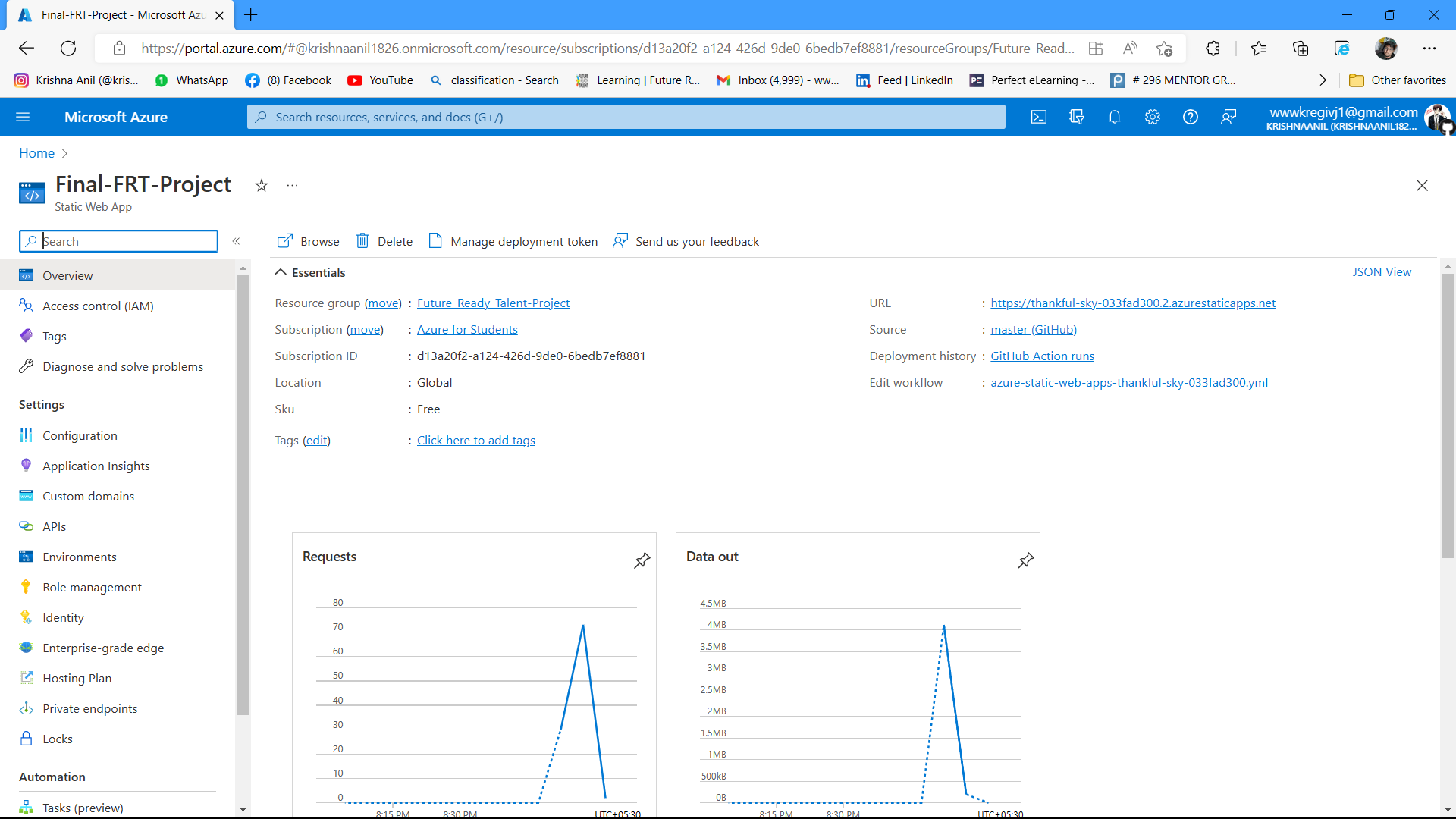Open Custom domains in the sidebar
Image resolution: width=1456 pixels, height=819 pixels.
(88, 496)
